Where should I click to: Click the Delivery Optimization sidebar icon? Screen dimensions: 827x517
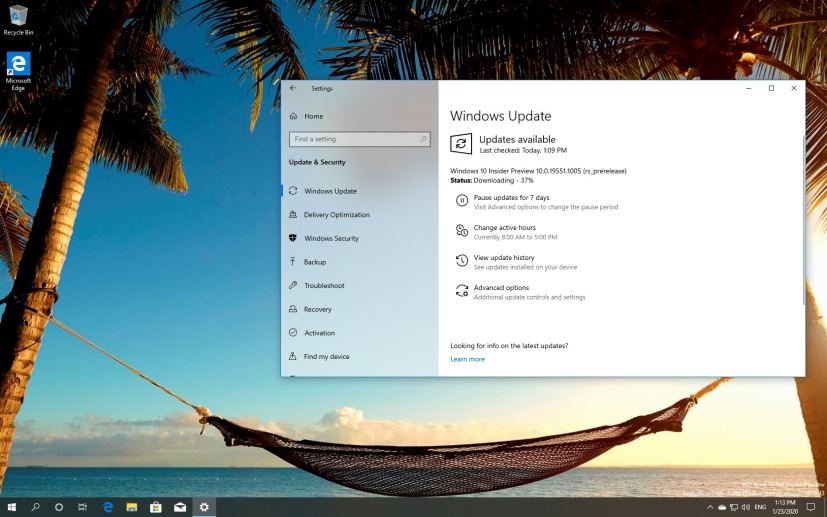(293, 214)
